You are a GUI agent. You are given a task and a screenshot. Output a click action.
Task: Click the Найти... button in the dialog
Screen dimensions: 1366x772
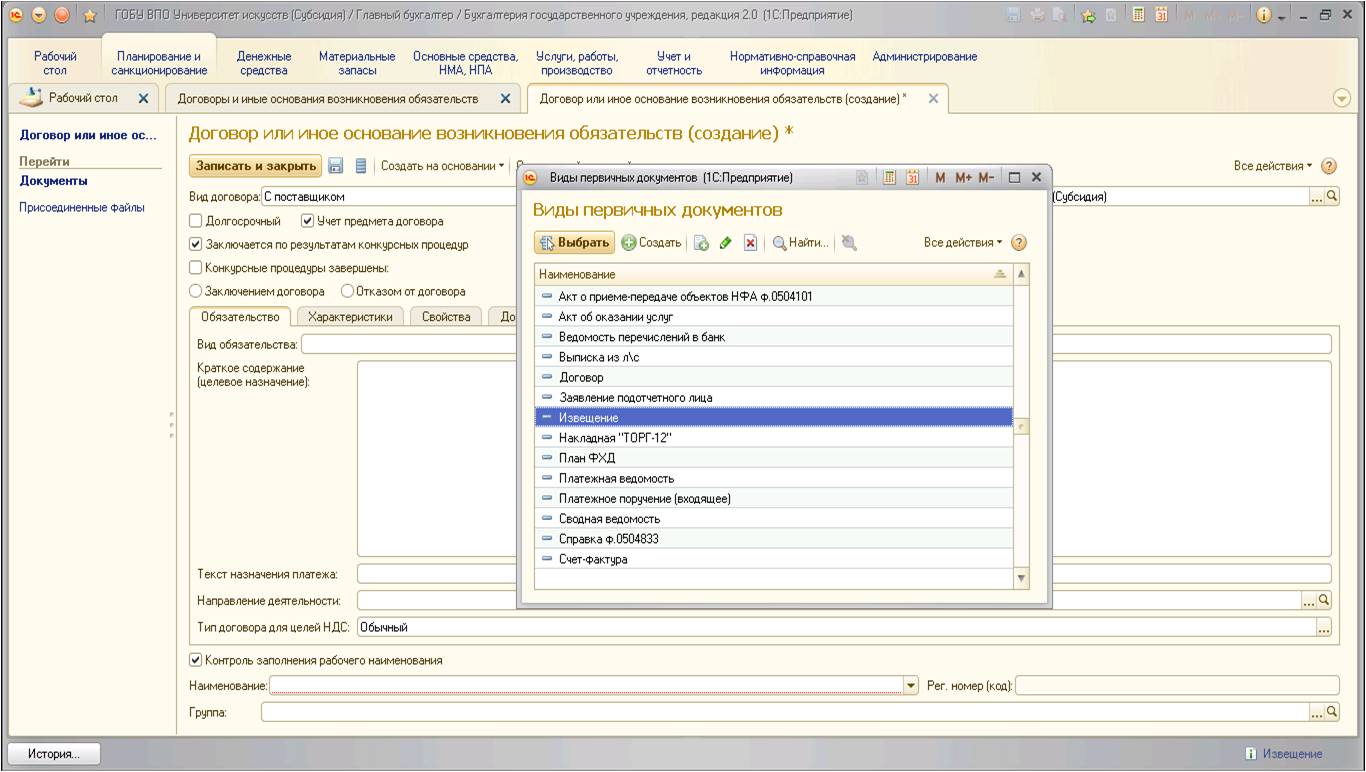tap(800, 243)
